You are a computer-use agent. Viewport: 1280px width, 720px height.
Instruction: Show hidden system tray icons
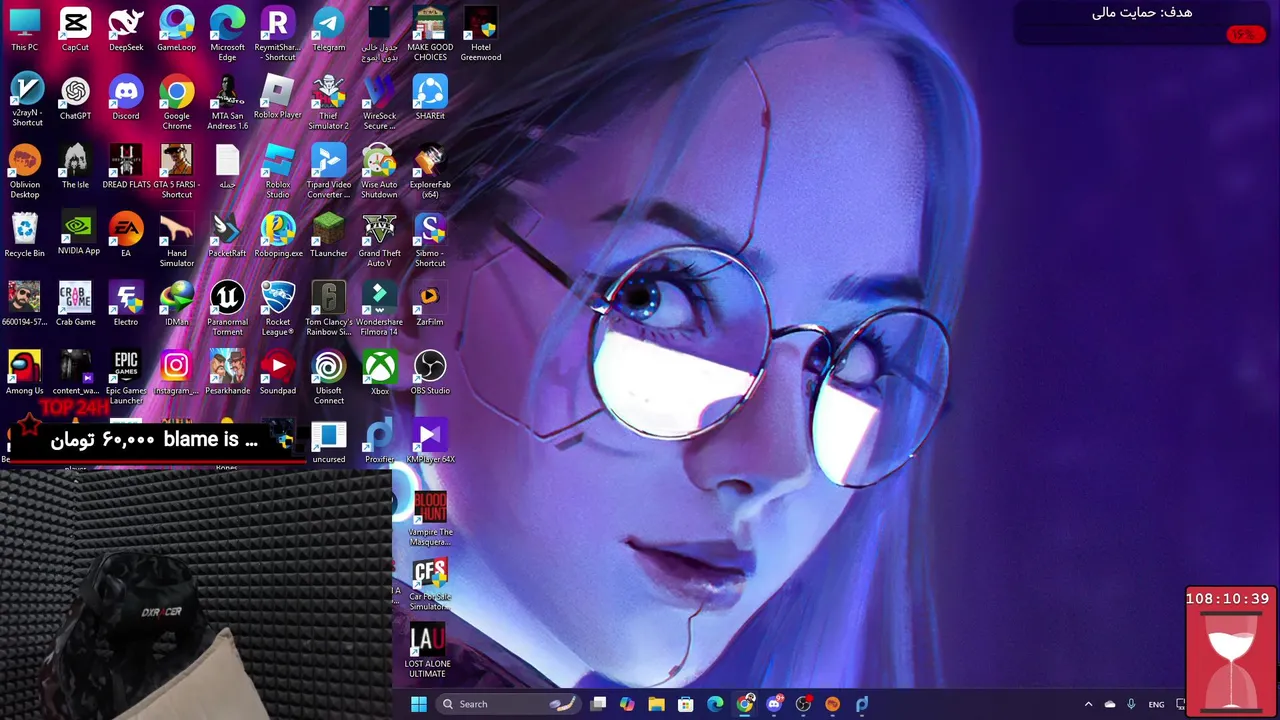1088,704
